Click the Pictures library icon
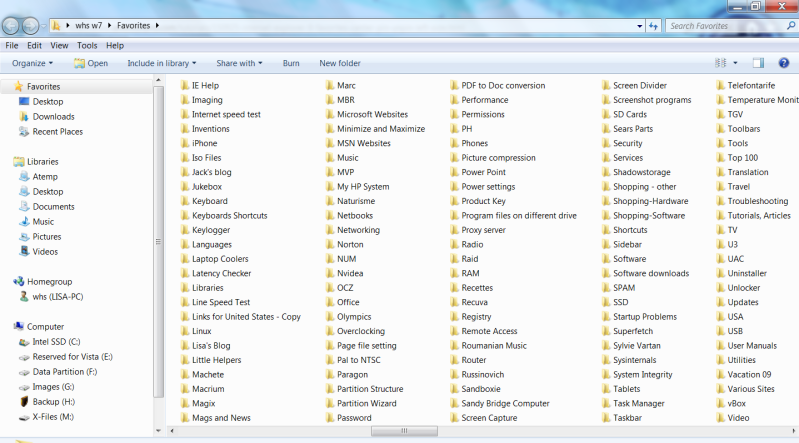This screenshot has height=443, width=799. click(x=24, y=237)
